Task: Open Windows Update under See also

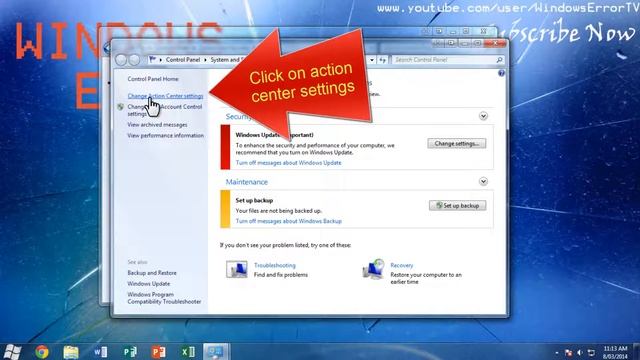Action: point(149,283)
